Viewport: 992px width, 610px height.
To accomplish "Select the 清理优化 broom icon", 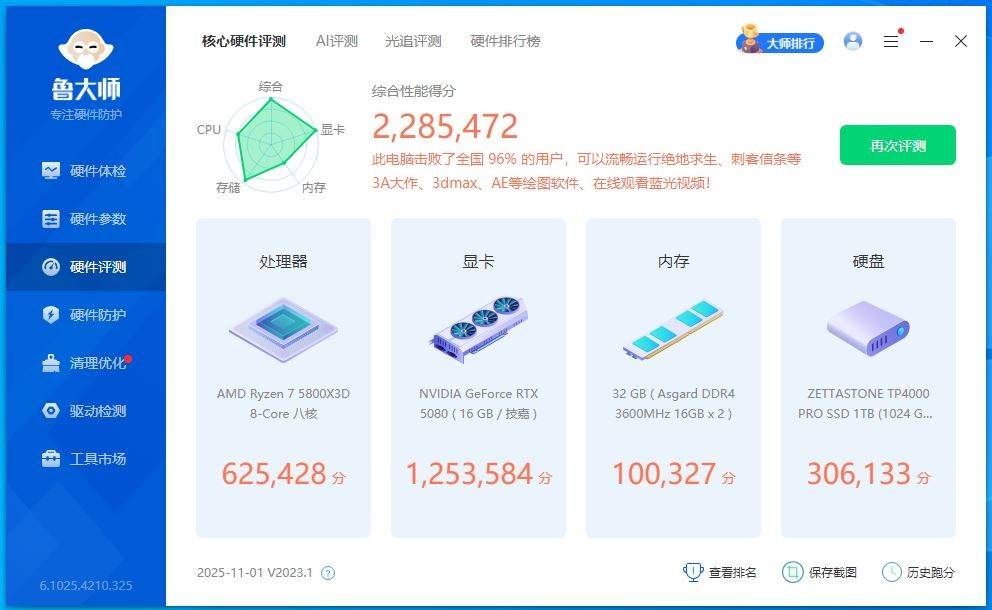I will tap(53, 363).
